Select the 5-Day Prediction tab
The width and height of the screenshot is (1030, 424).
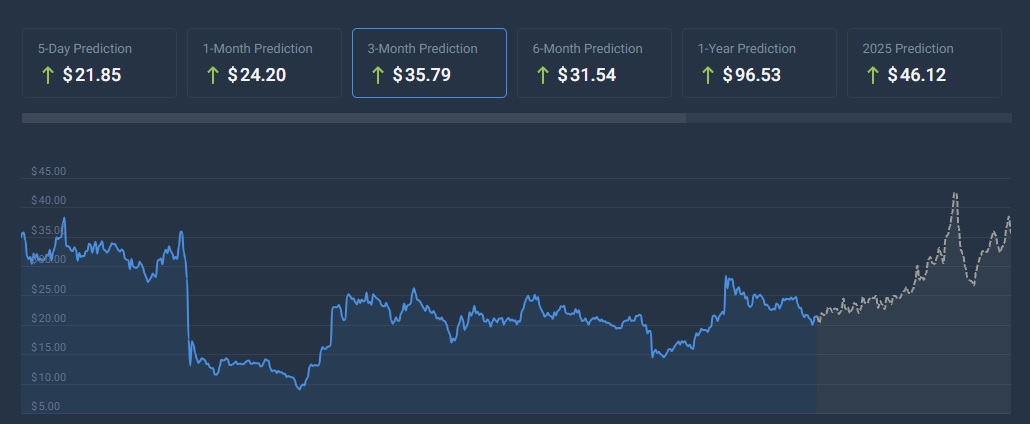pos(99,63)
